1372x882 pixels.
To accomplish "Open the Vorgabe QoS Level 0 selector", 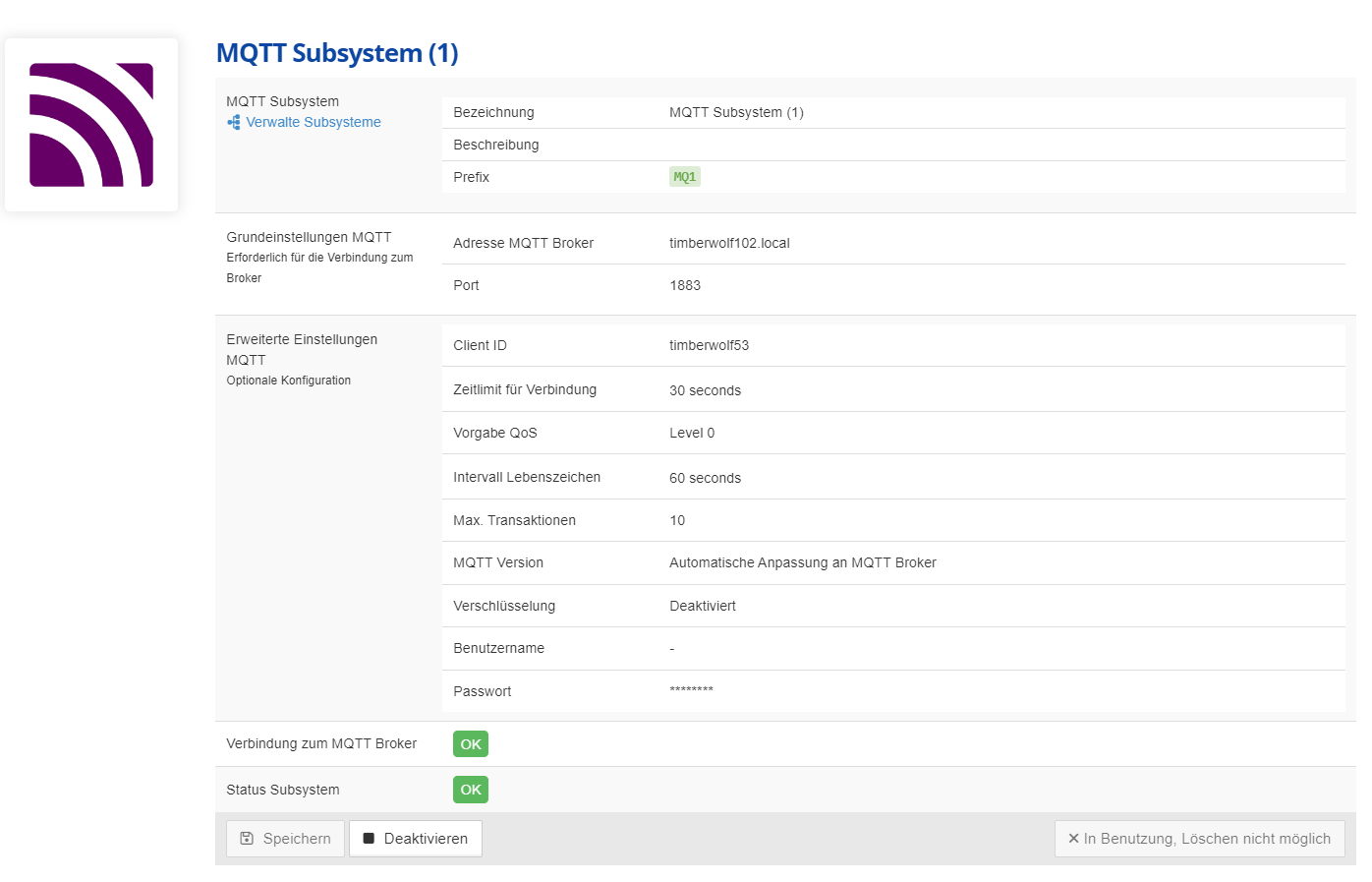I will tap(692, 433).
